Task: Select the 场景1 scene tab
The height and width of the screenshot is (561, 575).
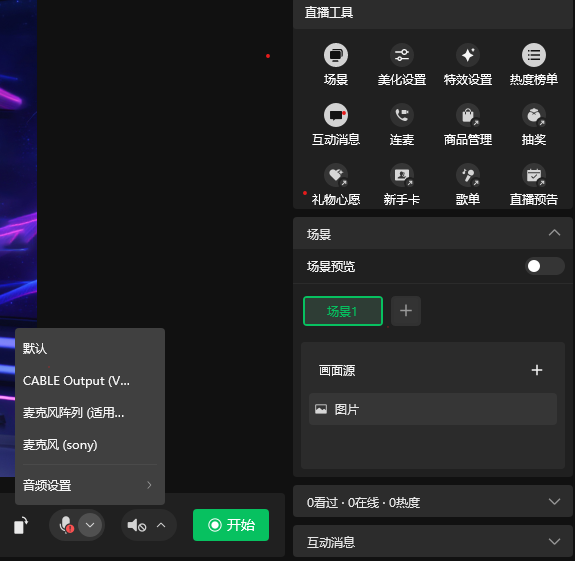Action: [343, 311]
